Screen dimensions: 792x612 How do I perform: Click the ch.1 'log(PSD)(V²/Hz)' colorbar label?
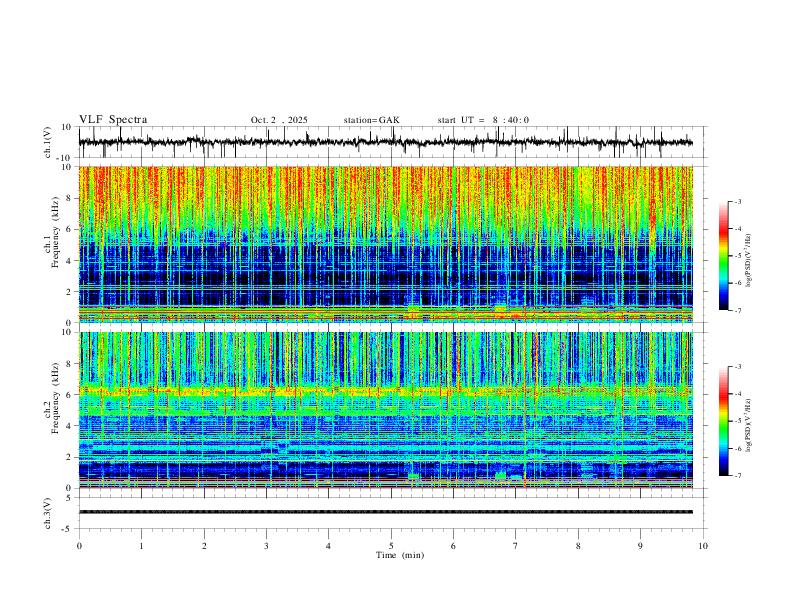[x=749, y=261]
